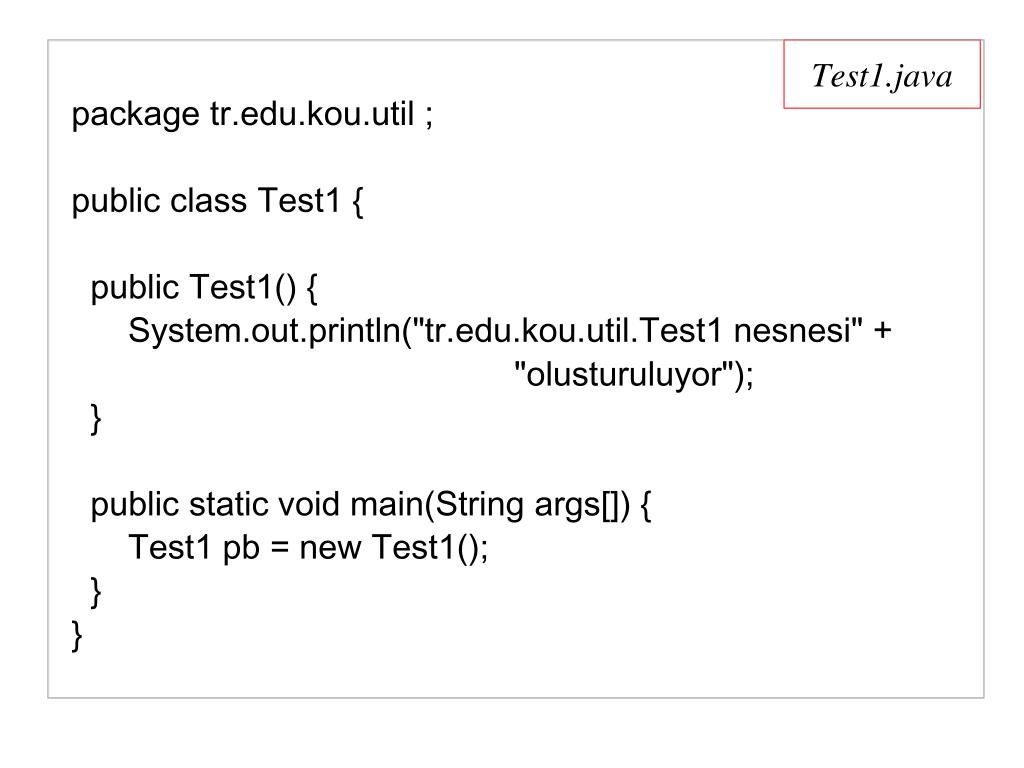The width and height of the screenshot is (1024, 768).
Task: Click the 'static' keyword
Action: tap(233, 505)
